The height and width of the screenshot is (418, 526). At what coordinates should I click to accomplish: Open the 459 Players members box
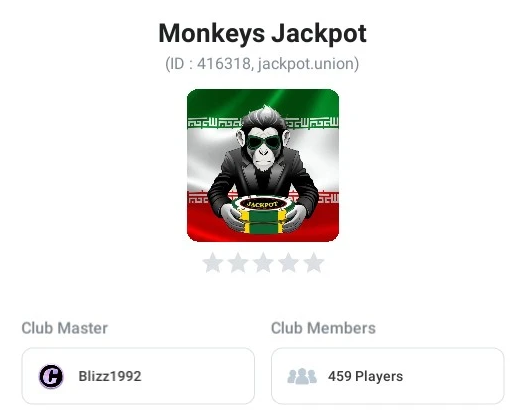tap(387, 376)
